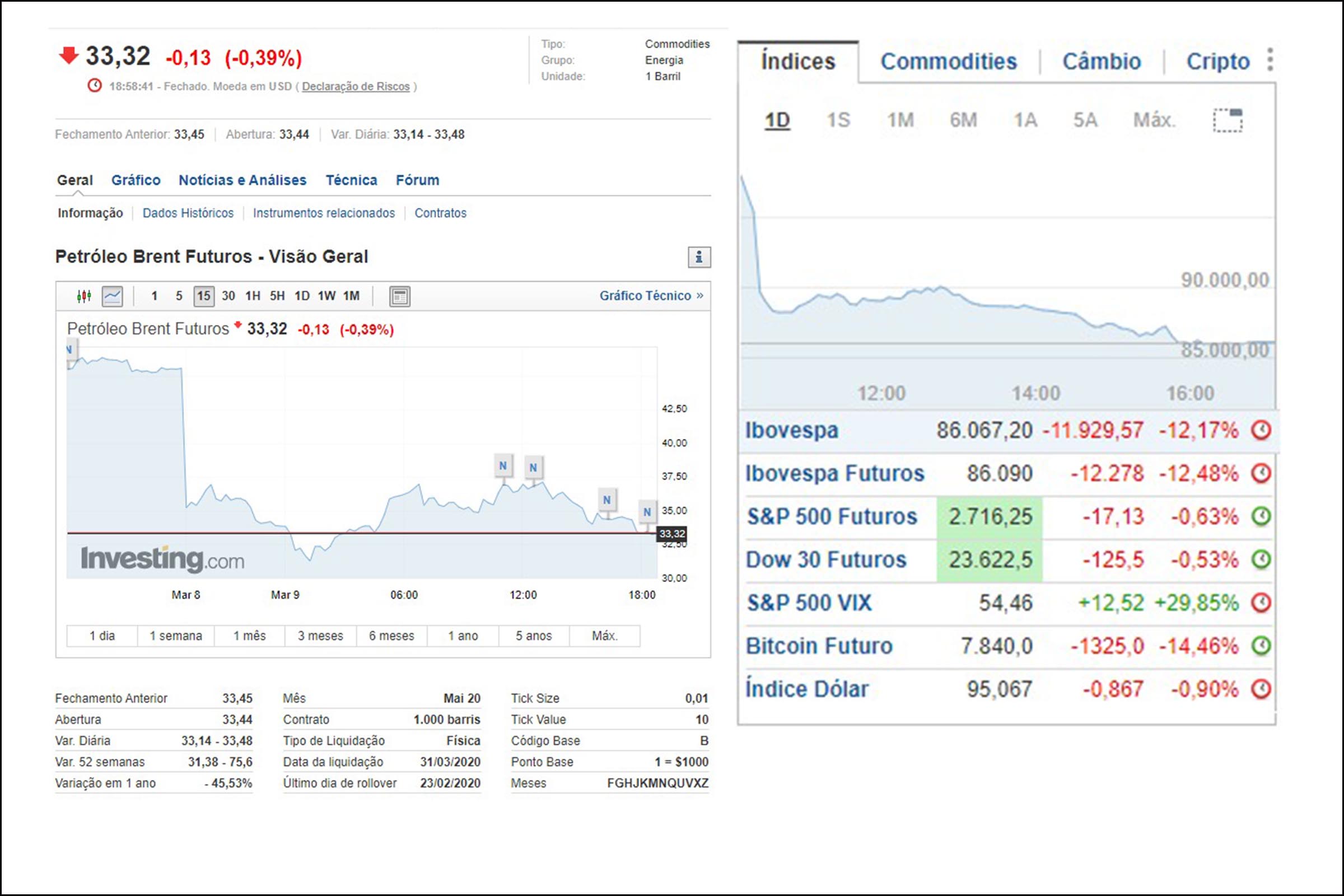Screen dimensions: 1344x896
Task: Choose the 1S range in indices widget
Action: point(838,120)
